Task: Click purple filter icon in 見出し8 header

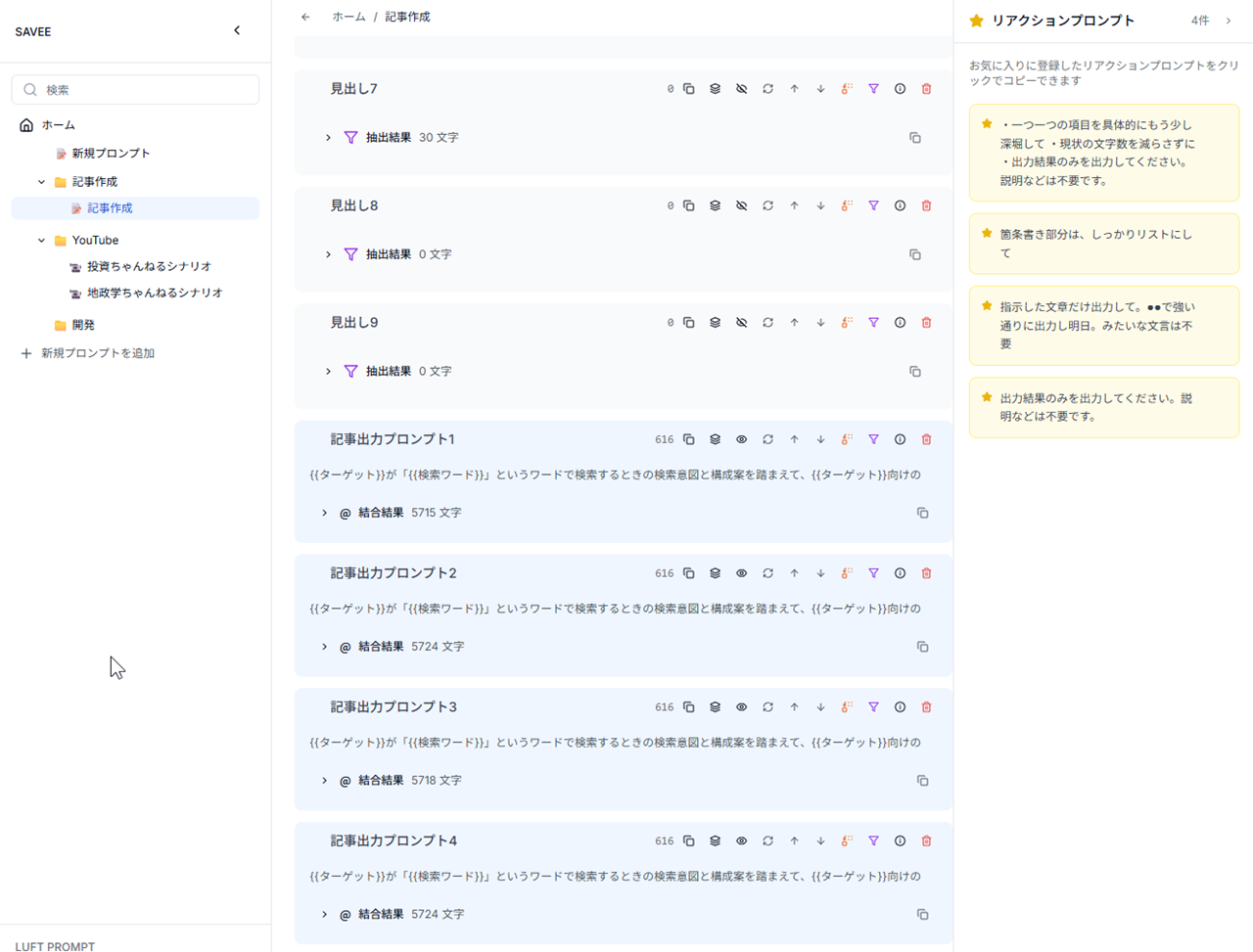Action: [x=874, y=205]
